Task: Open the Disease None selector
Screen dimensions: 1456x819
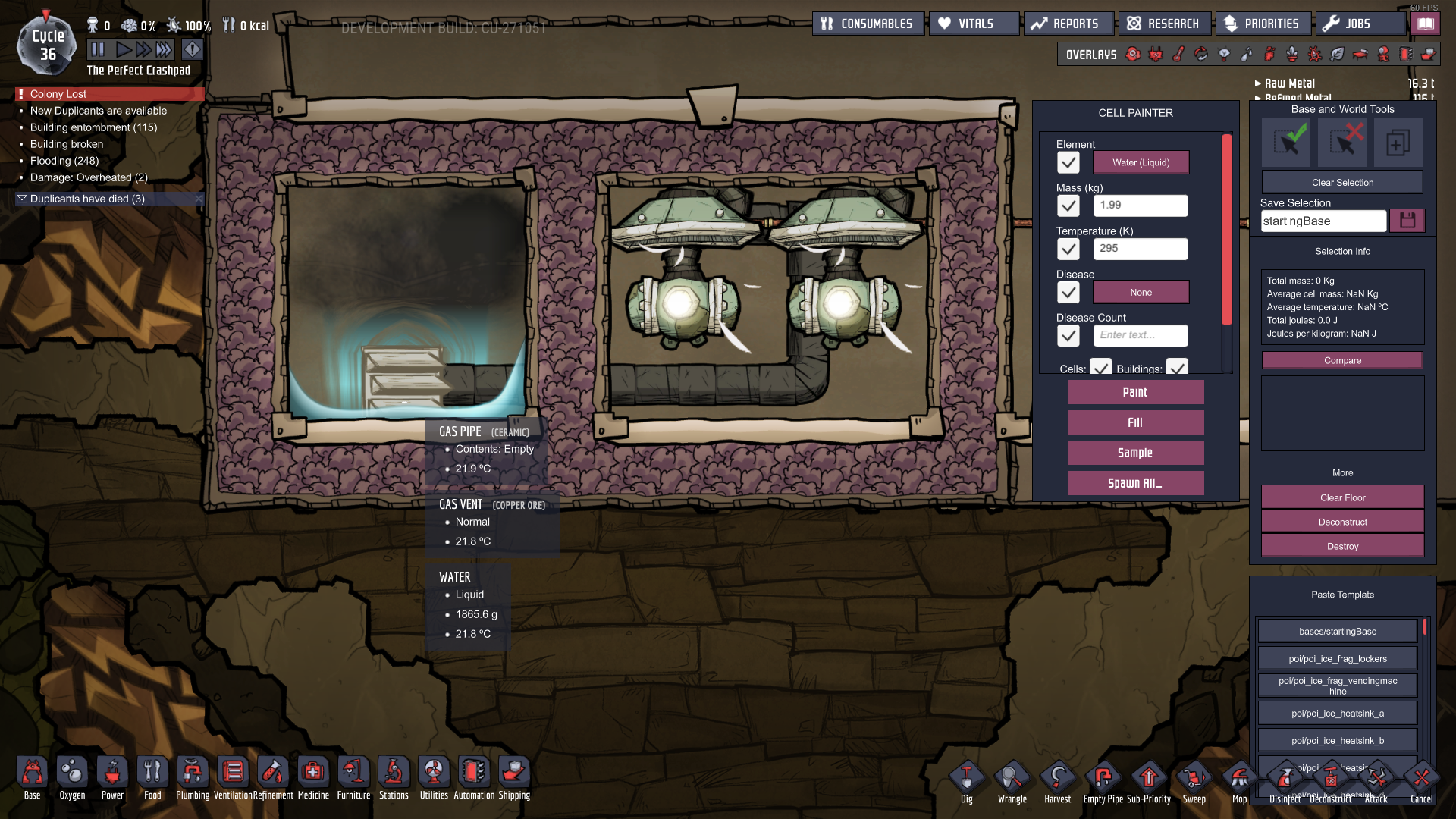Action: click(1141, 293)
